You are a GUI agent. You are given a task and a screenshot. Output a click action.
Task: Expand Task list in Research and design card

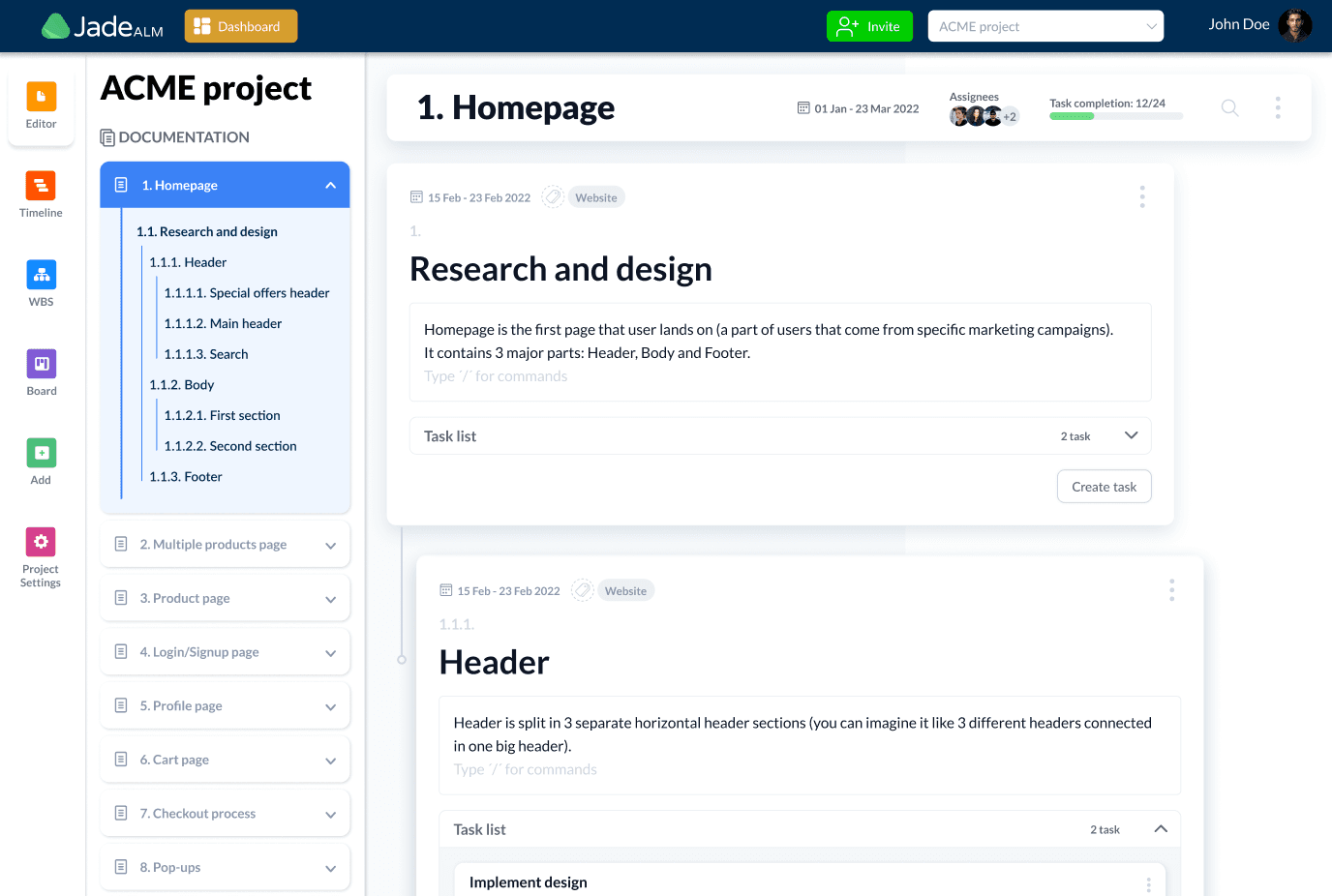[1131, 435]
